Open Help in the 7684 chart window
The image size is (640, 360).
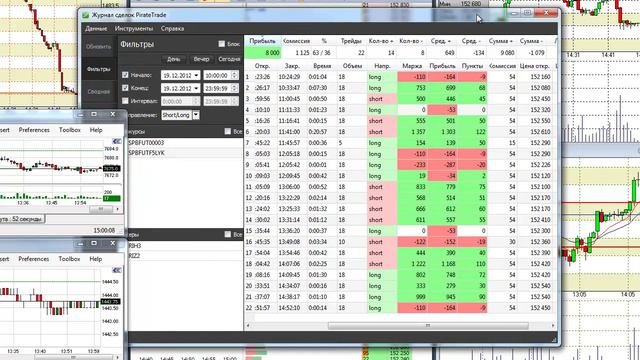pos(96,130)
